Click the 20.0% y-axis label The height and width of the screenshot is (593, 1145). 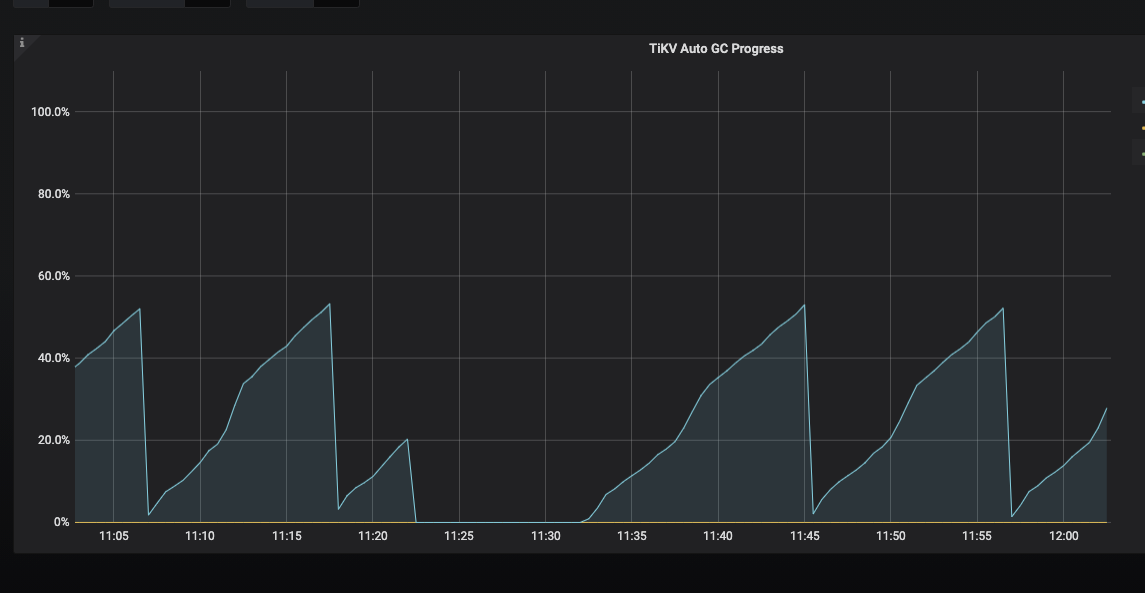(53, 440)
